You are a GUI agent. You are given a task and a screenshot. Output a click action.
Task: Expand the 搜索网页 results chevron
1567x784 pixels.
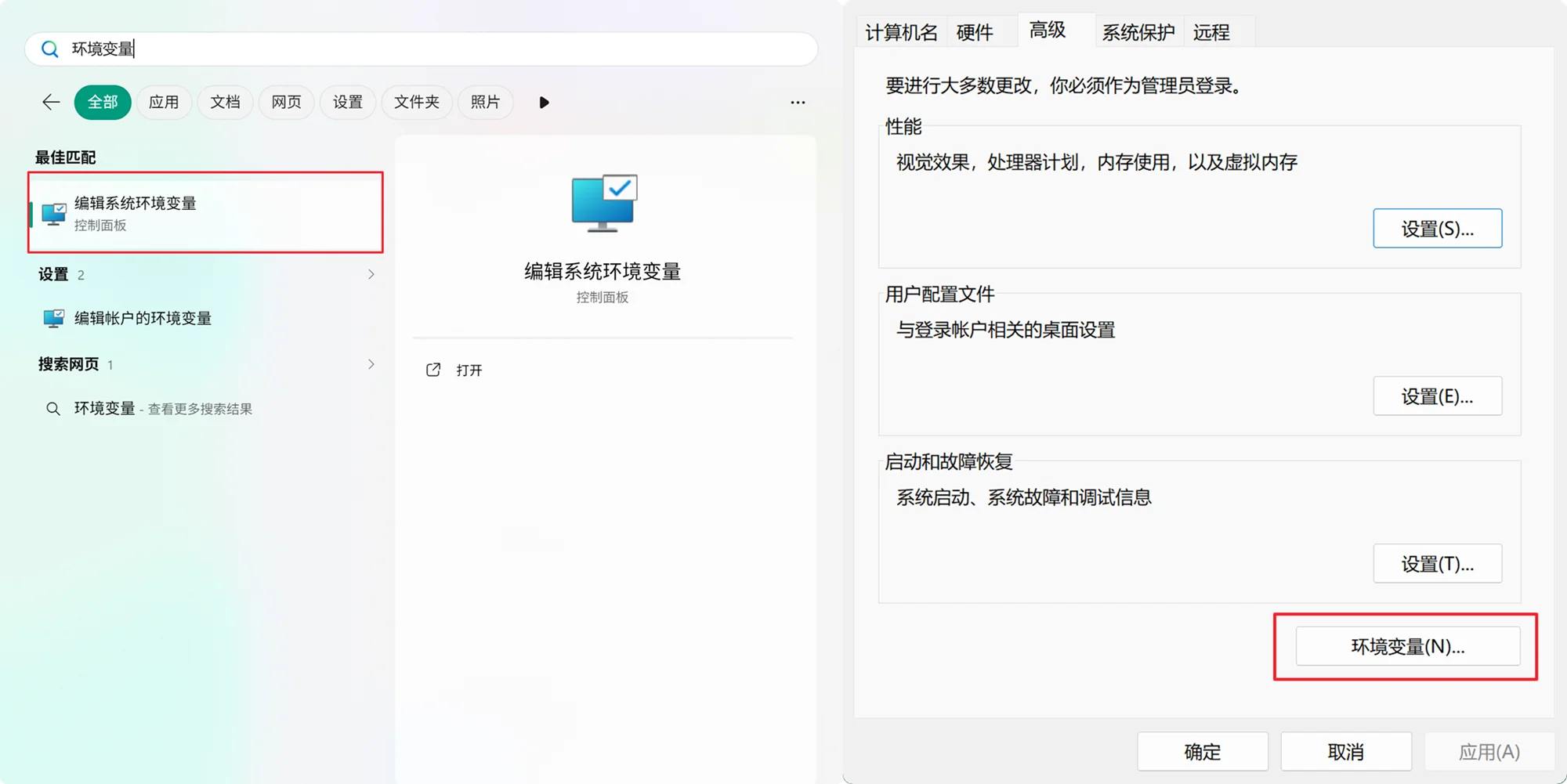point(371,364)
